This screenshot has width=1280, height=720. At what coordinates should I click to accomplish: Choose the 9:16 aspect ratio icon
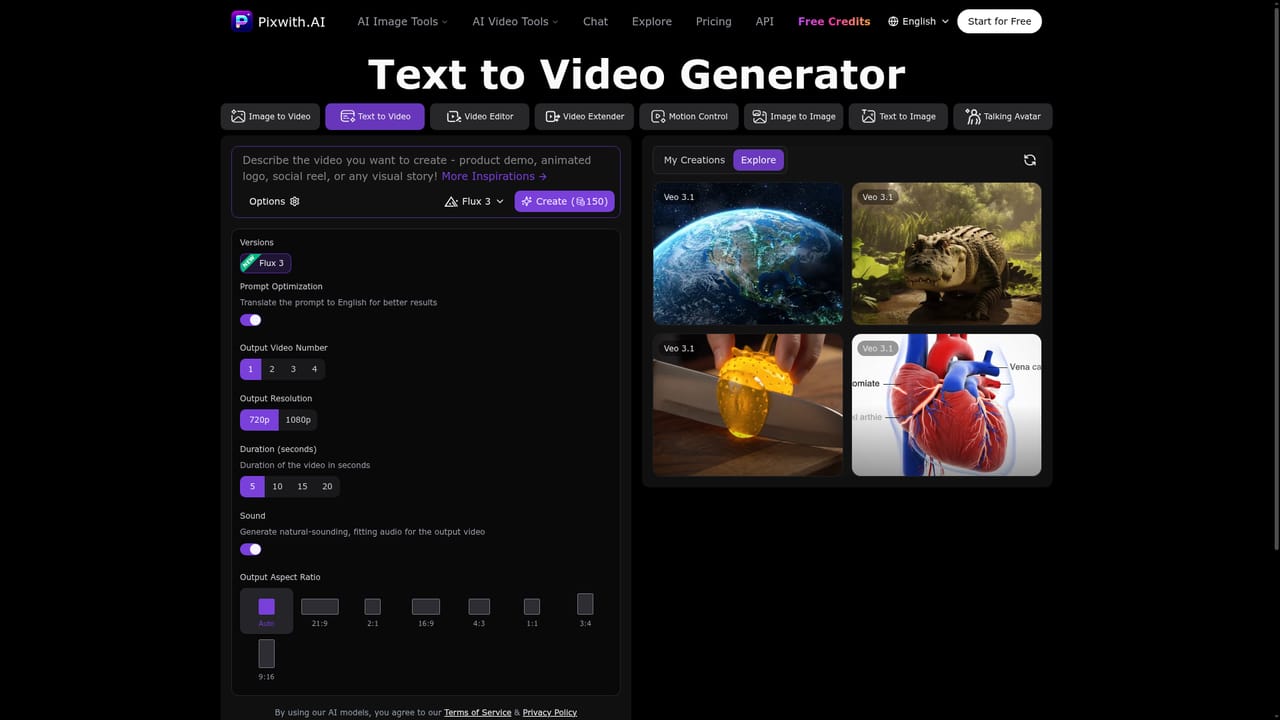click(x=266, y=653)
